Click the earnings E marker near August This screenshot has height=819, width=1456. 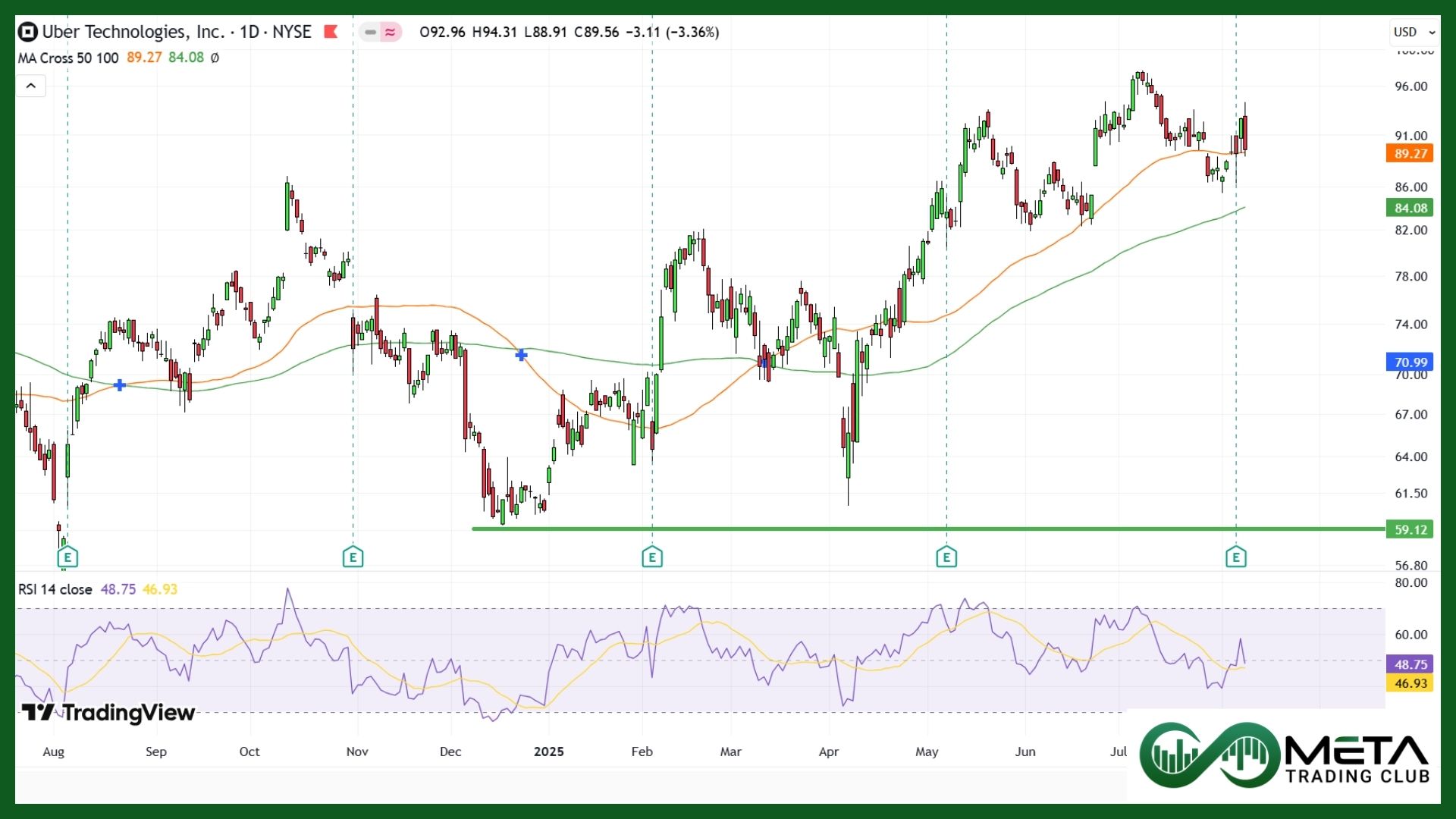[67, 558]
